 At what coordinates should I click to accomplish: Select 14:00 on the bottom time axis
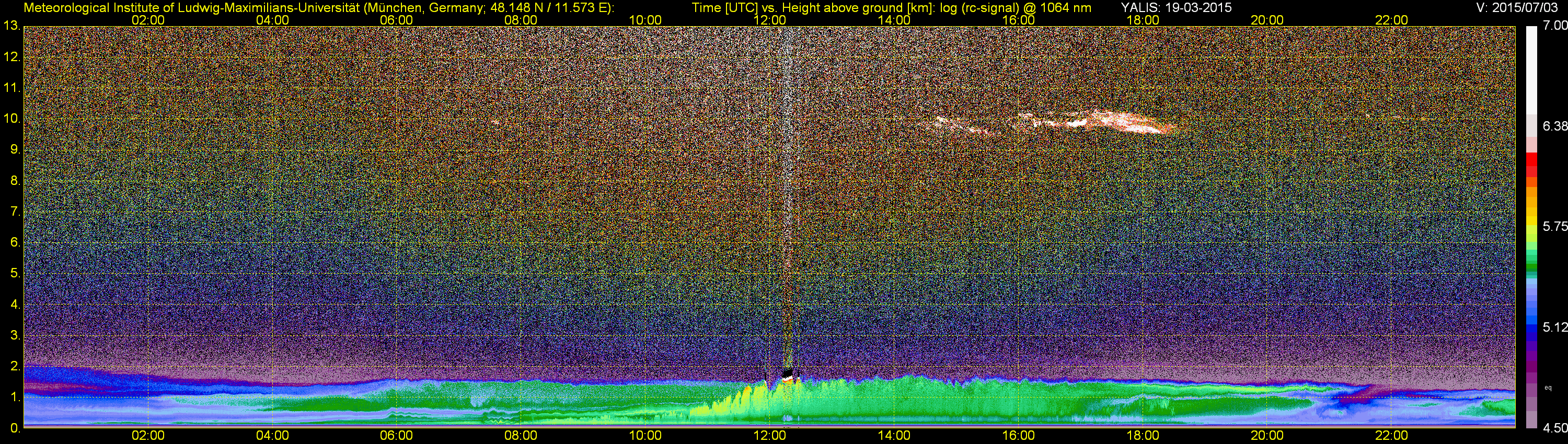click(894, 436)
